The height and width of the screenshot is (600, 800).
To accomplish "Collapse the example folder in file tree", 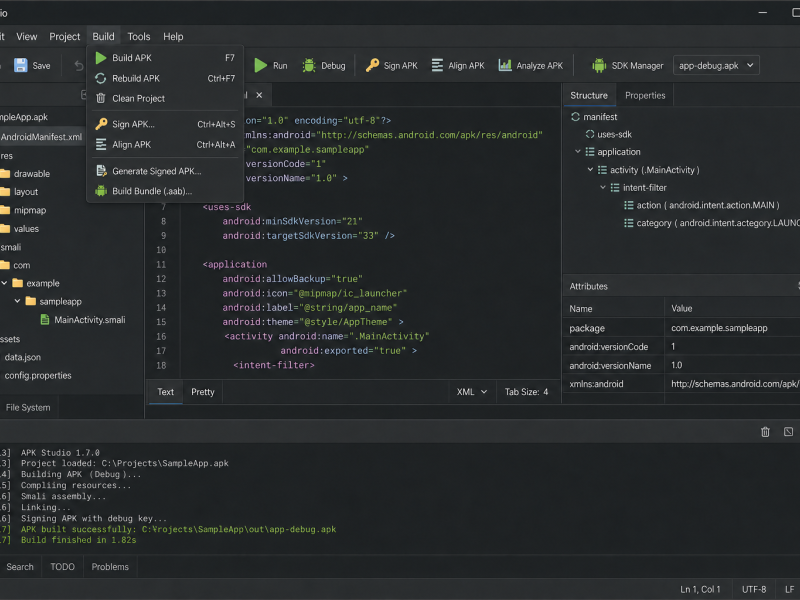I will pos(4,283).
